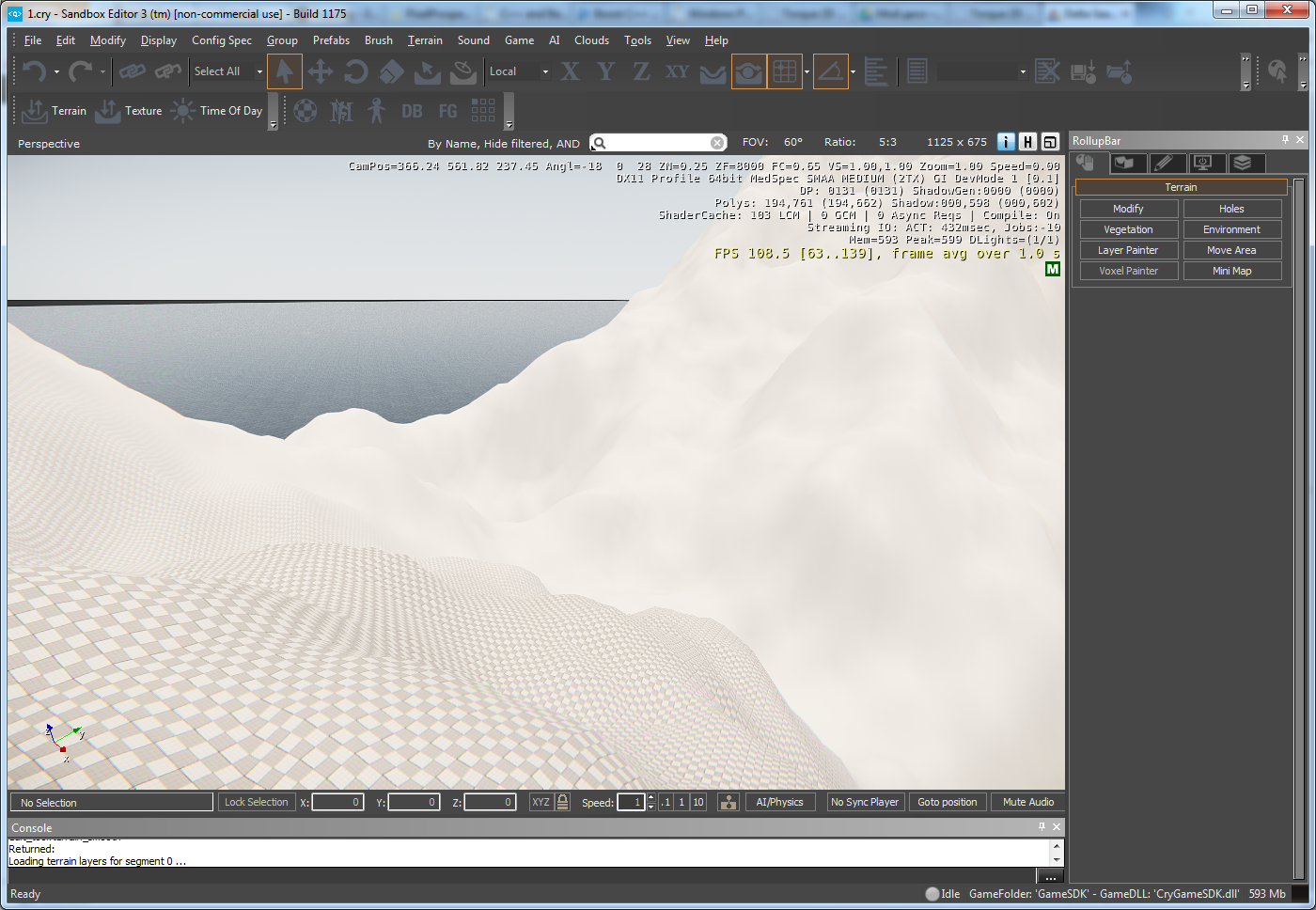The width and height of the screenshot is (1316, 910).
Task: Toggle the snap to grid button
Action: point(784,71)
